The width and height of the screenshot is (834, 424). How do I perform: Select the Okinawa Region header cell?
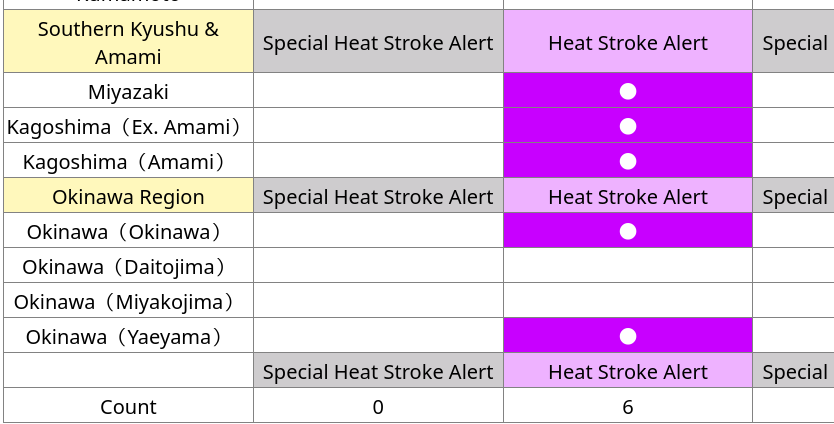coord(128,196)
